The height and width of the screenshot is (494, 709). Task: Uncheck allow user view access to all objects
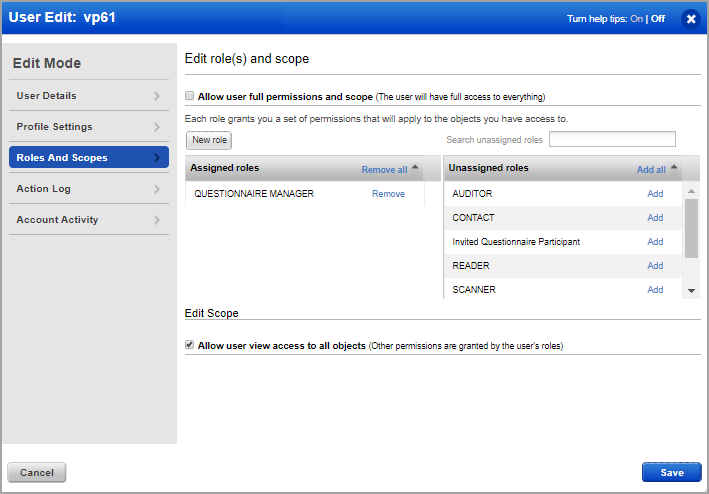point(190,345)
